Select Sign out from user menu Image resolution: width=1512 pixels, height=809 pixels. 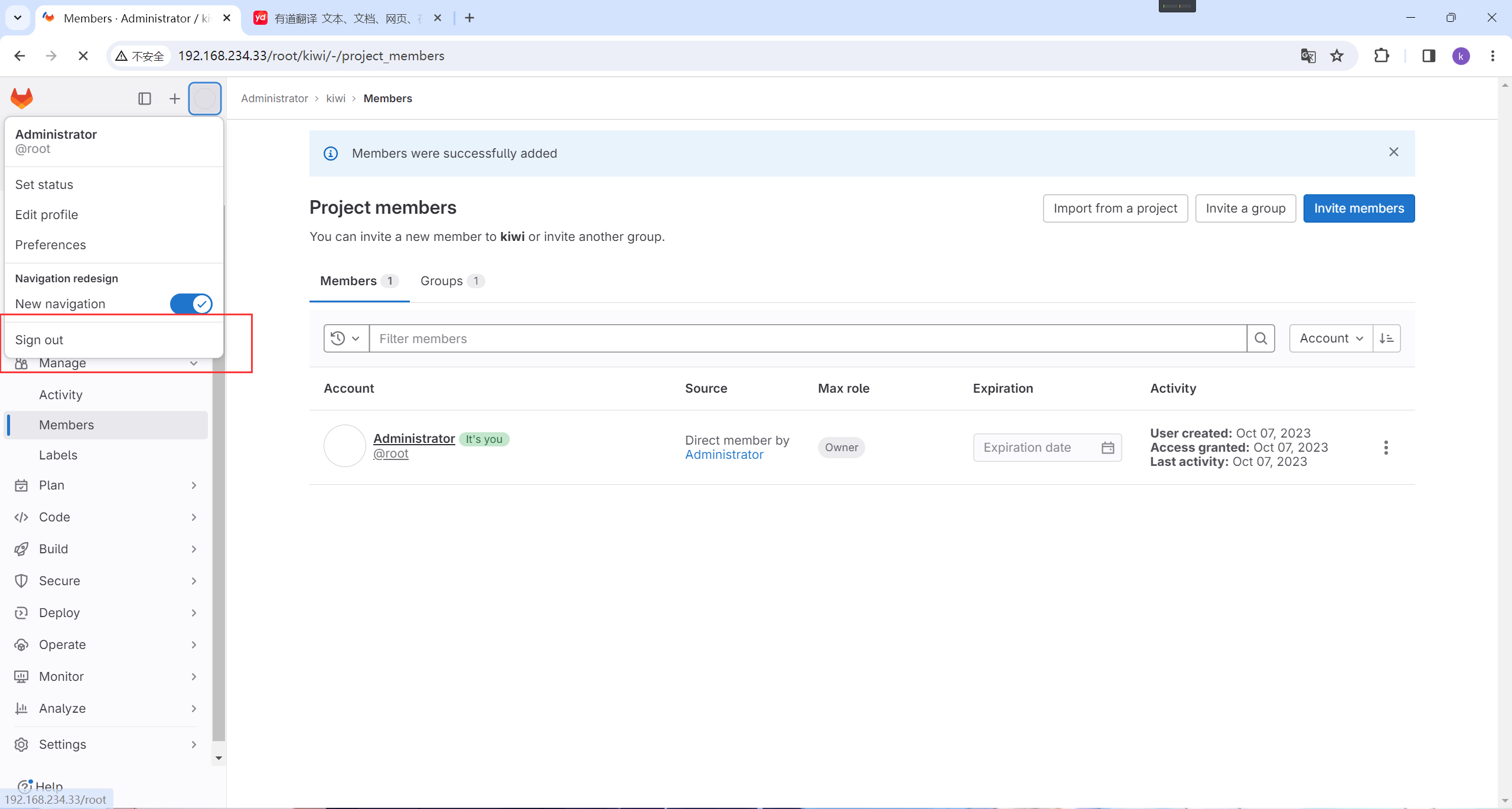39,340
